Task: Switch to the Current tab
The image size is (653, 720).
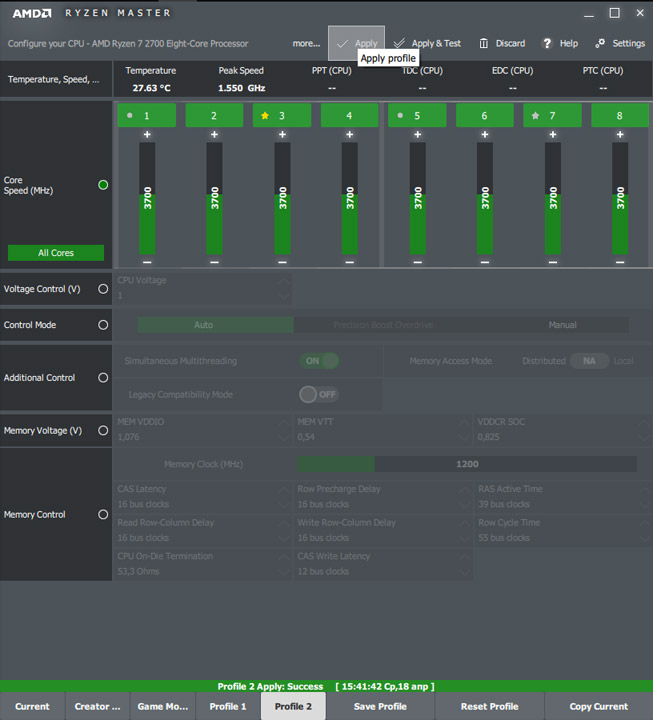Action: click(x=32, y=706)
